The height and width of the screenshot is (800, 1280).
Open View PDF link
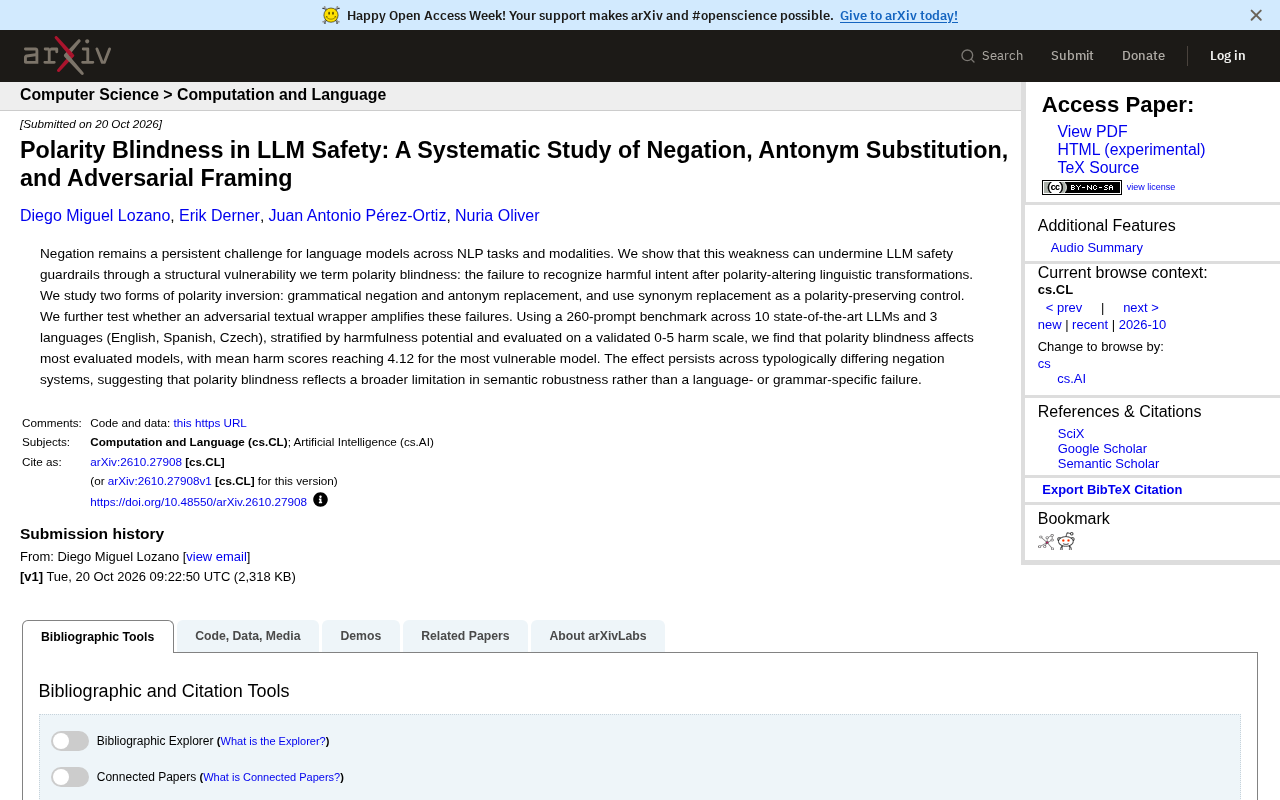[1092, 132]
